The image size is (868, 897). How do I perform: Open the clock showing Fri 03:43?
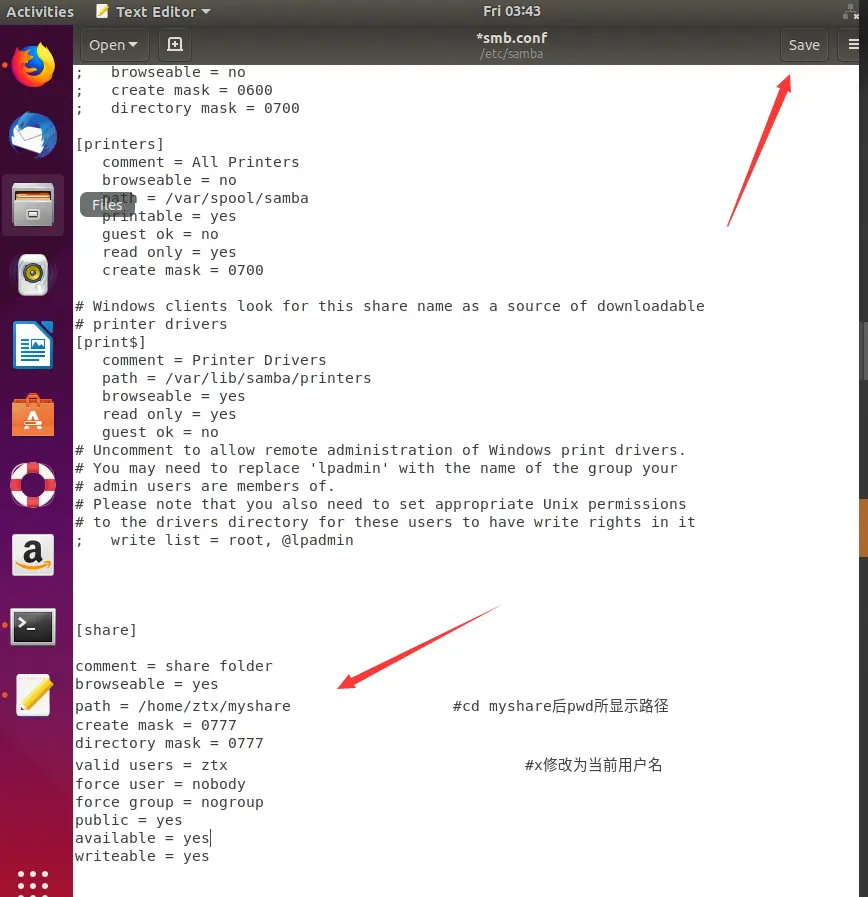512,11
